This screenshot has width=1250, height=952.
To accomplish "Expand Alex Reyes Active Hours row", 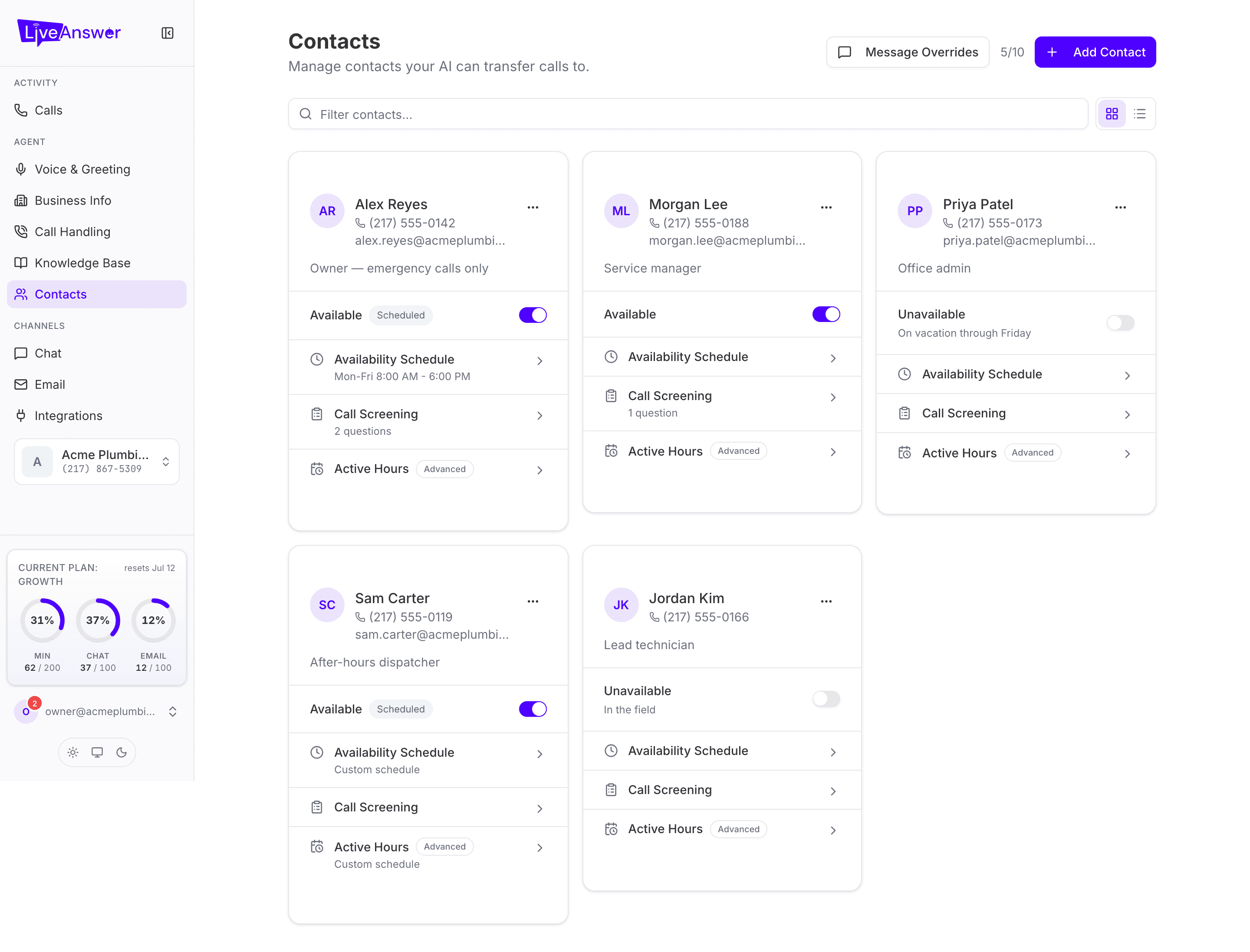I will point(428,469).
